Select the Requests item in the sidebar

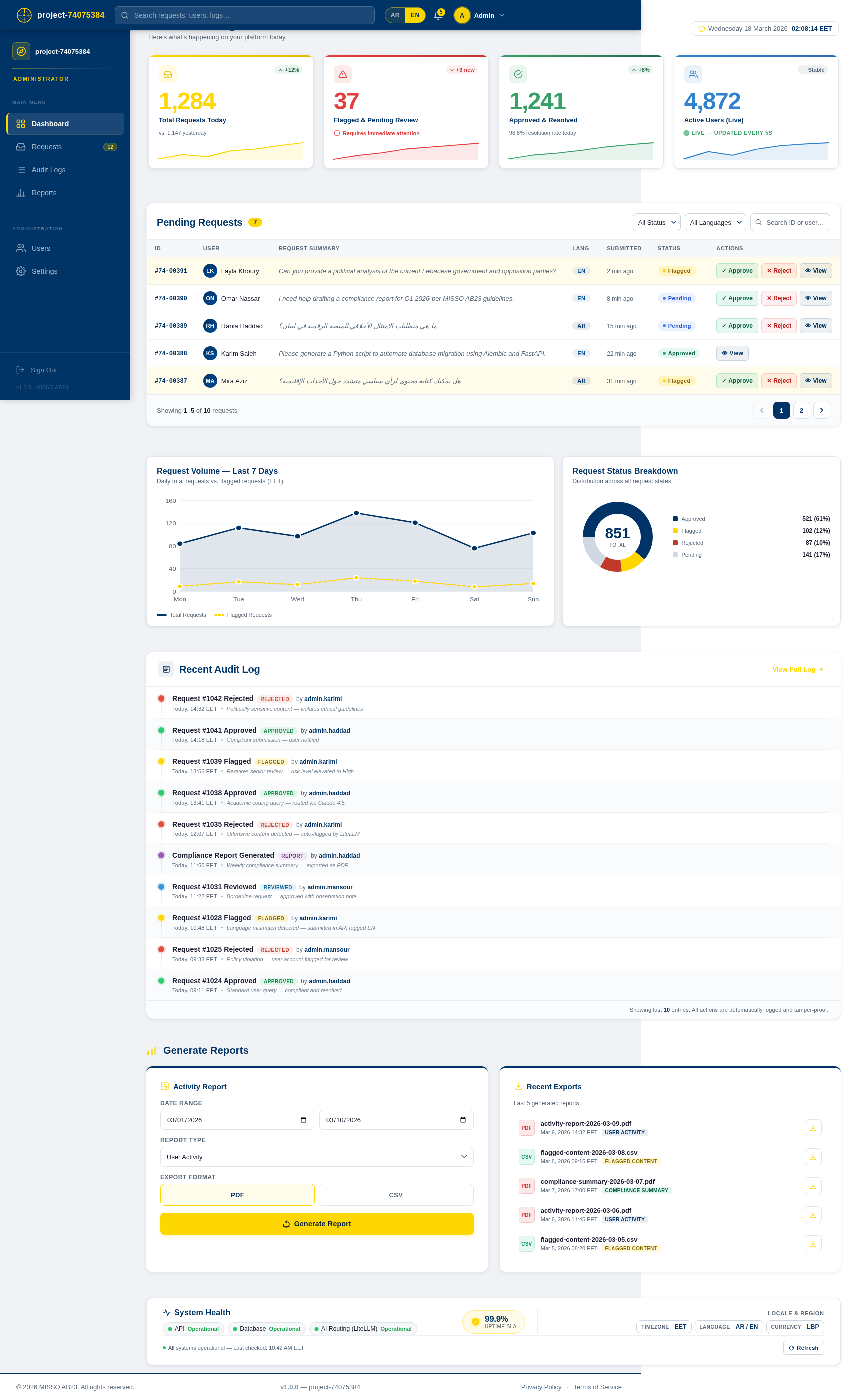click(46, 147)
